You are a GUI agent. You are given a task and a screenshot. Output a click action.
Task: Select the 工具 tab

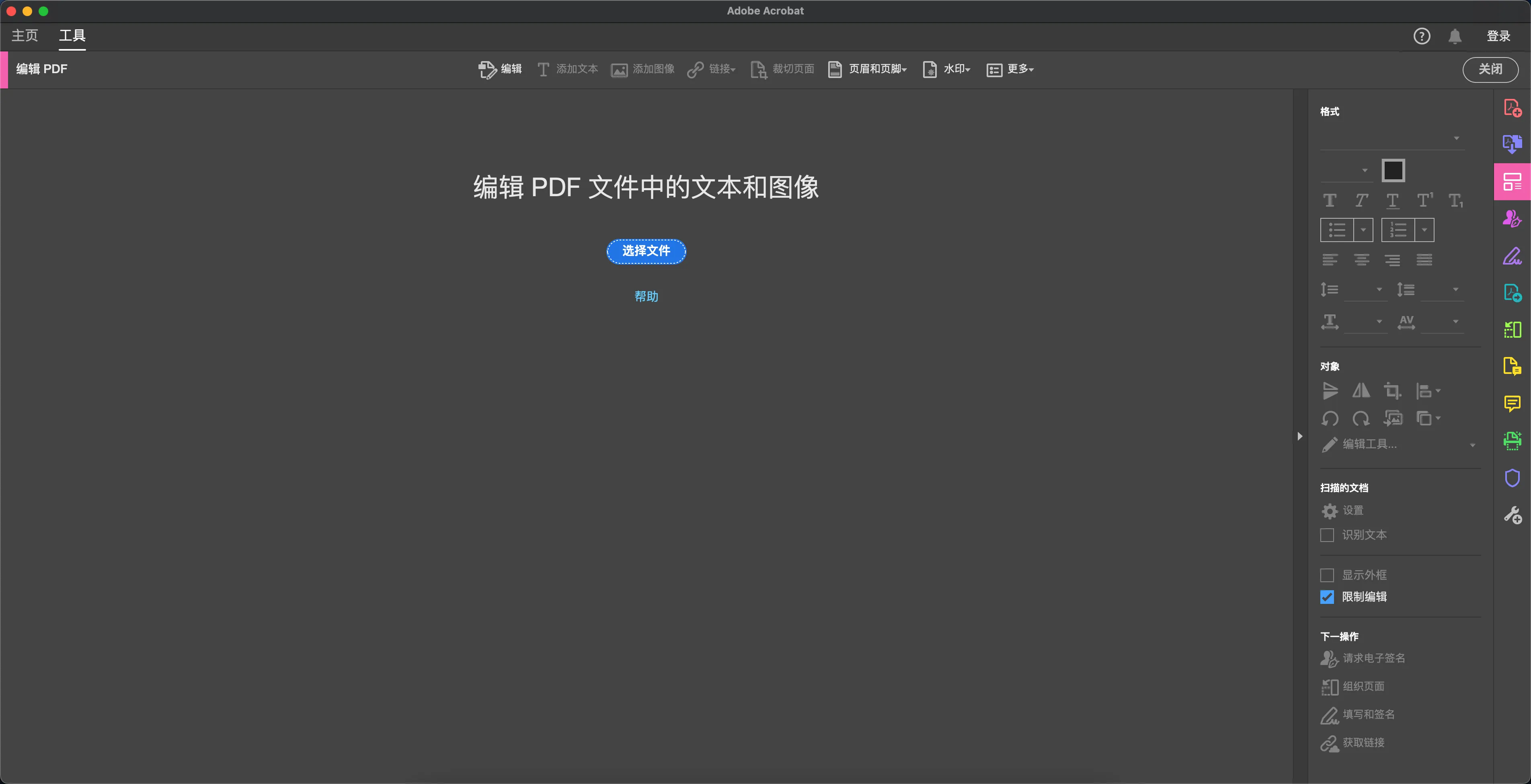pos(72,36)
